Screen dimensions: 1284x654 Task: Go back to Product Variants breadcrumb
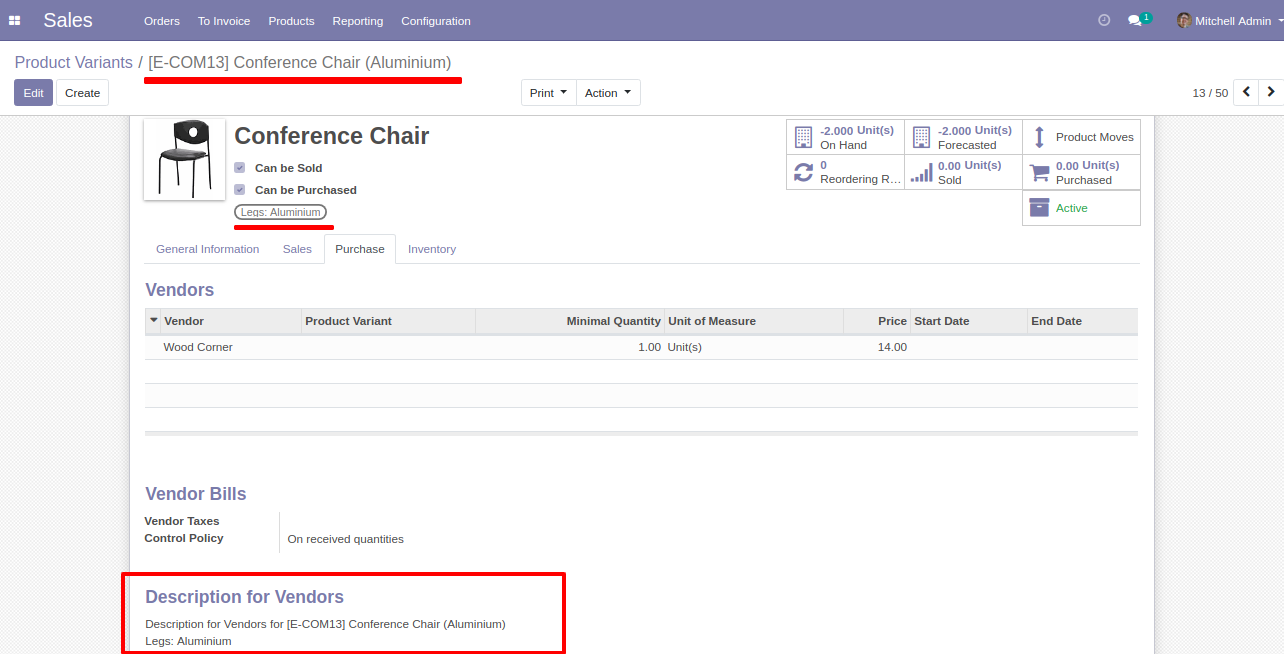tap(73, 62)
